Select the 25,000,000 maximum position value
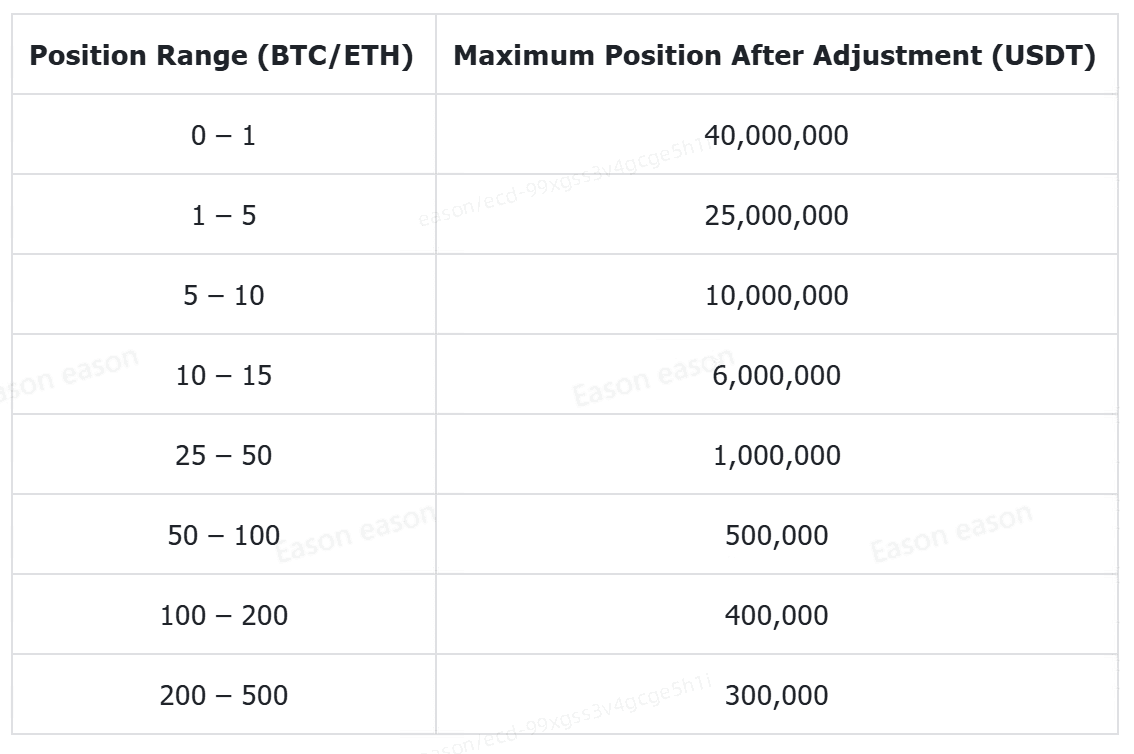 [776, 215]
